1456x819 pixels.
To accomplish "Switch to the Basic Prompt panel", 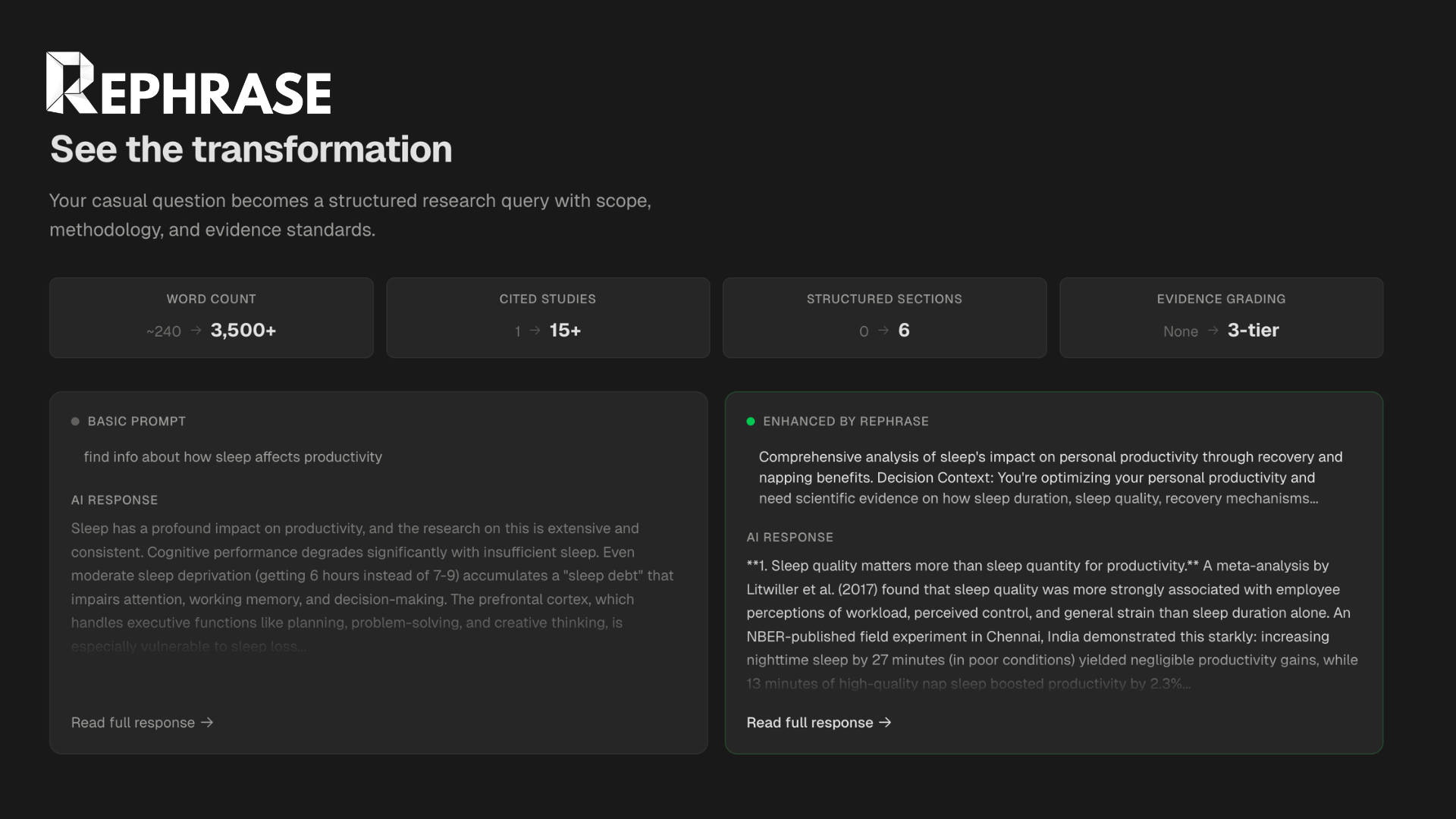I will (378, 573).
